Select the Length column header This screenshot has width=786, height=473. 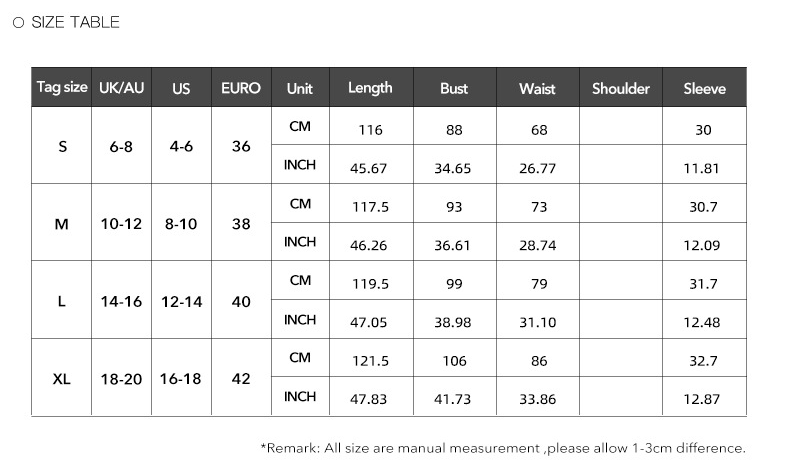370,88
